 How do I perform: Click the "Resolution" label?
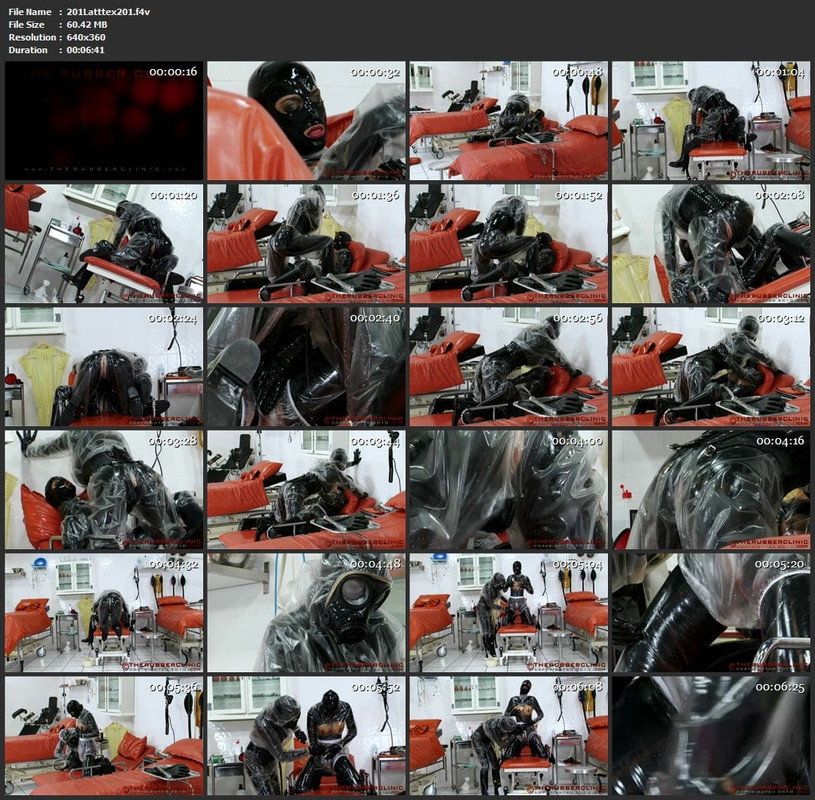point(32,37)
